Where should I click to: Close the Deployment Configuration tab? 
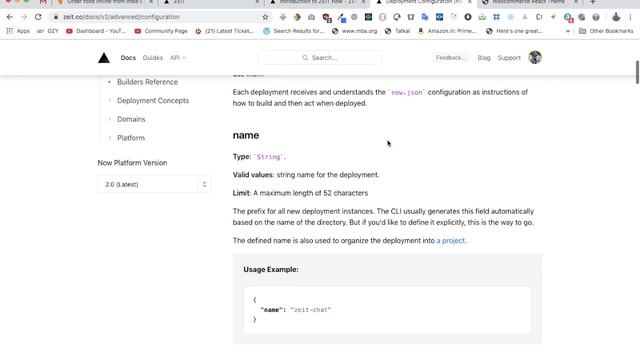469,2
